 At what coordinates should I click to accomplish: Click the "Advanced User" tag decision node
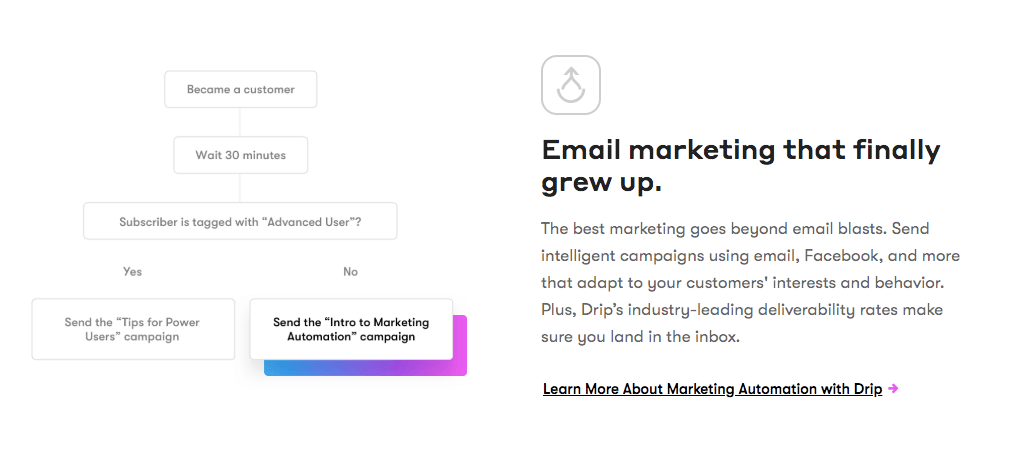click(x=240, y=221)
